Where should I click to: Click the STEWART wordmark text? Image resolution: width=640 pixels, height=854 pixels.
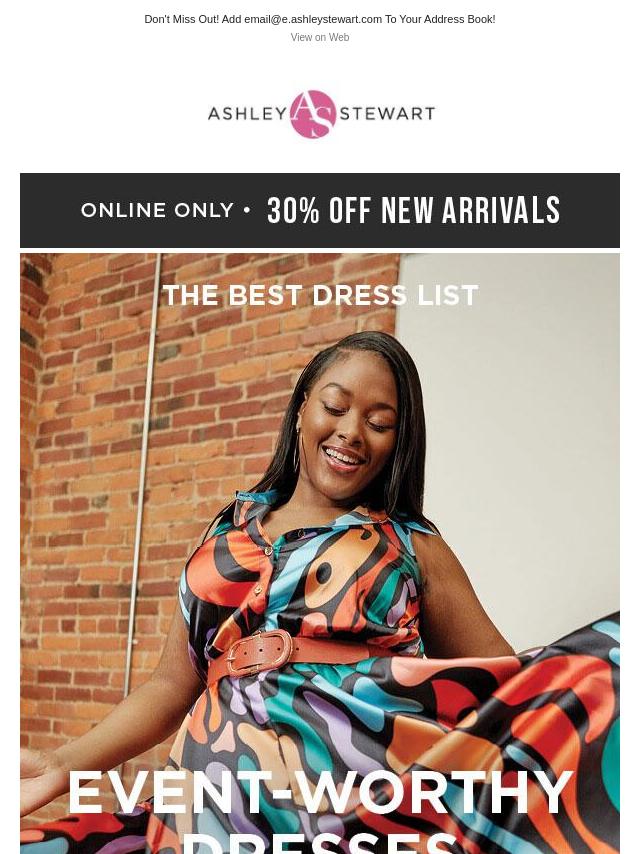tap(387, 113)
